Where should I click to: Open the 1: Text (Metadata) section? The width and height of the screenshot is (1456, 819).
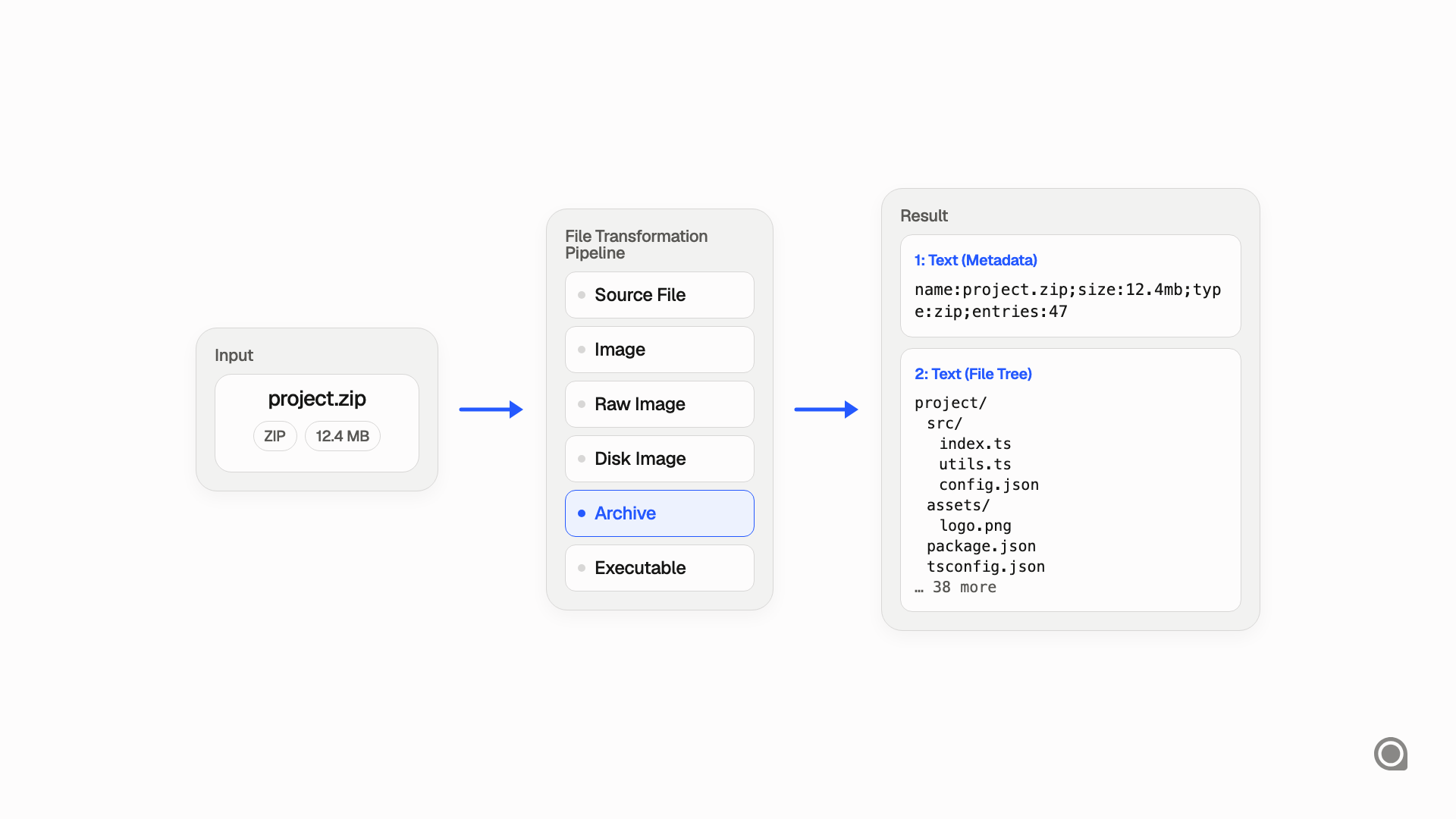(x=975, y=260)
